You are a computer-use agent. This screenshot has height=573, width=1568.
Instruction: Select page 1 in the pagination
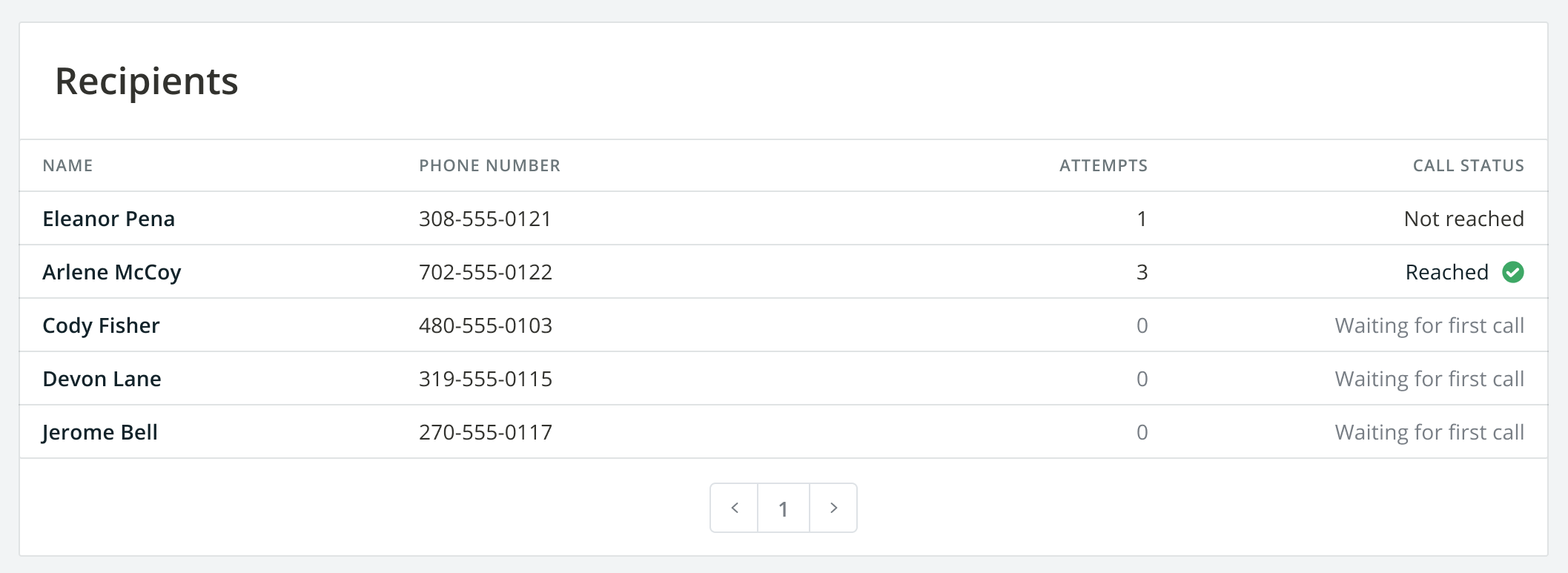(x=784, y=507)
